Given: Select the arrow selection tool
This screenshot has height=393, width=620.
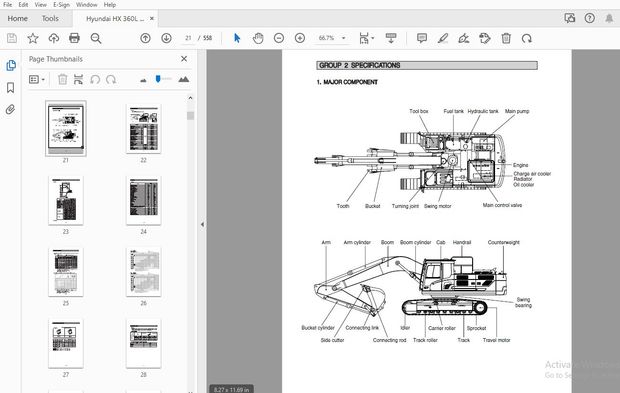Looking at the screenshot, I should [x=237, y=38].
